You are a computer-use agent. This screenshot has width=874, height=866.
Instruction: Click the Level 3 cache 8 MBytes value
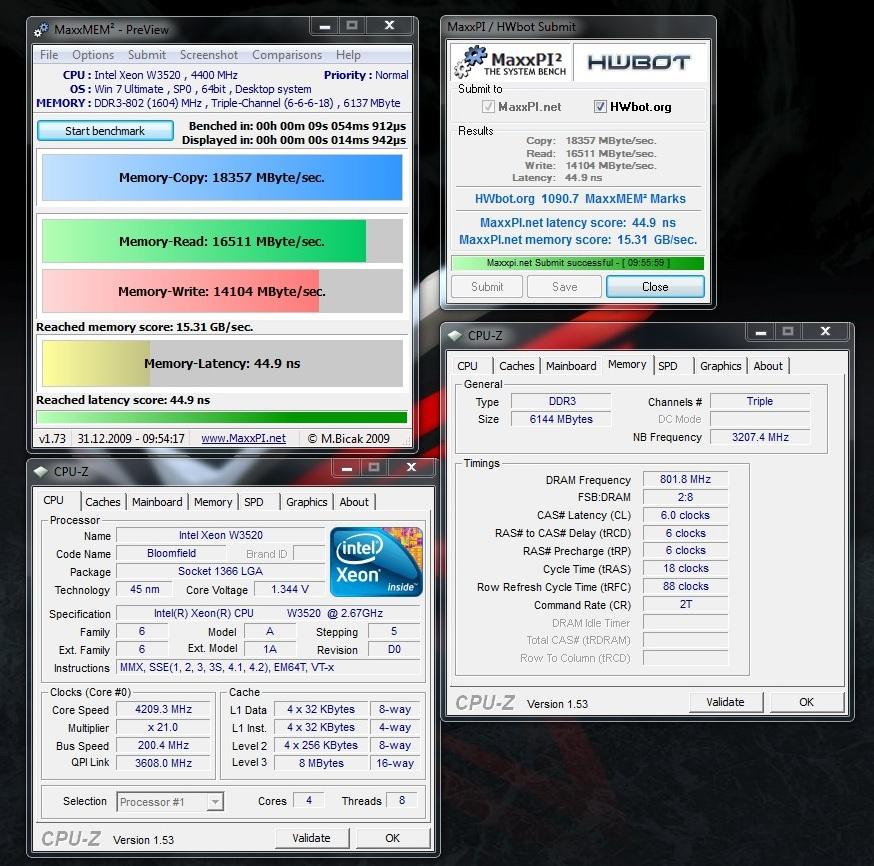321,763
